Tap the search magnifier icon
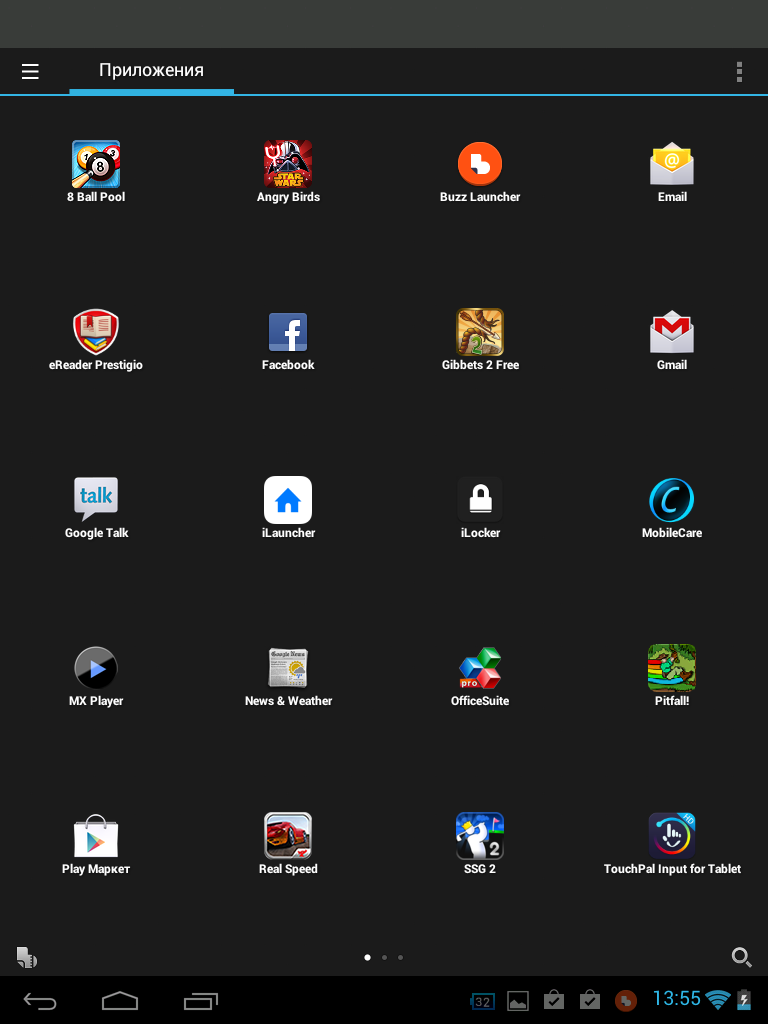 (741, 957)
